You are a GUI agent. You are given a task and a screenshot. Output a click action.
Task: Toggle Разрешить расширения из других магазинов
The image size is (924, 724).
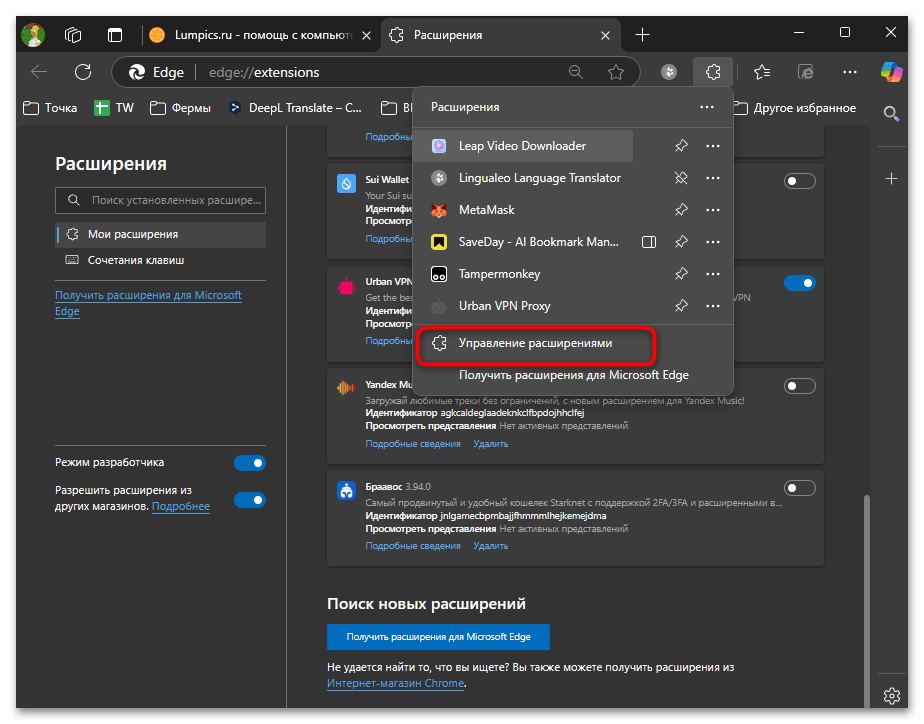pos(250,500)
